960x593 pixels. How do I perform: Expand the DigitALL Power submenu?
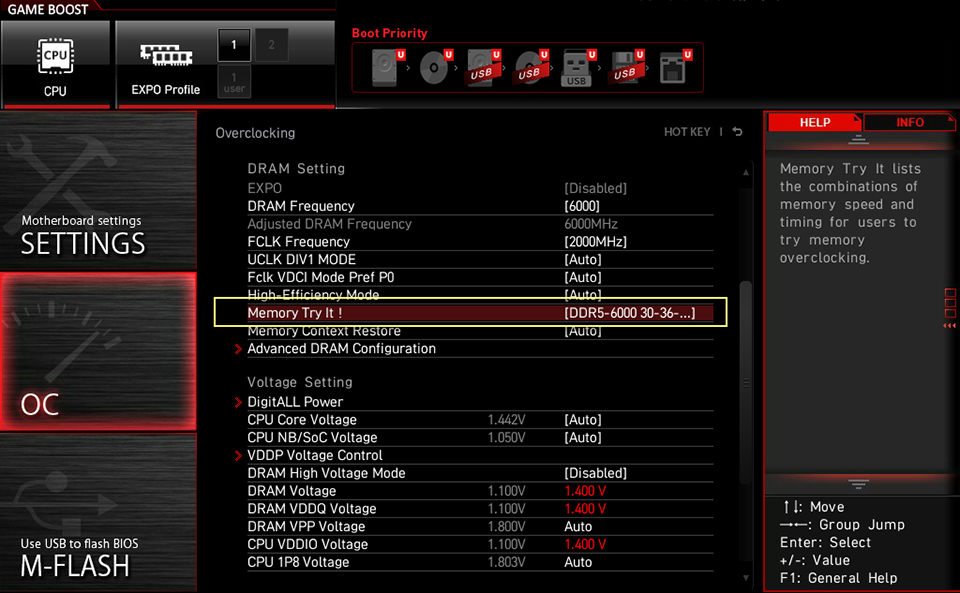[x=295, y=402]
